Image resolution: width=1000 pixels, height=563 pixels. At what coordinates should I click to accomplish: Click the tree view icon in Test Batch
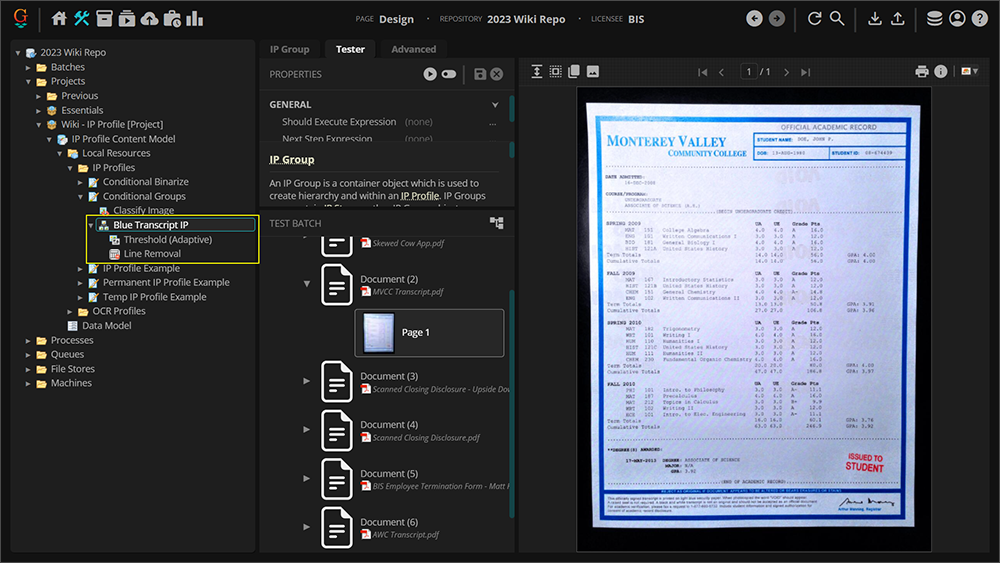[496, 223]
